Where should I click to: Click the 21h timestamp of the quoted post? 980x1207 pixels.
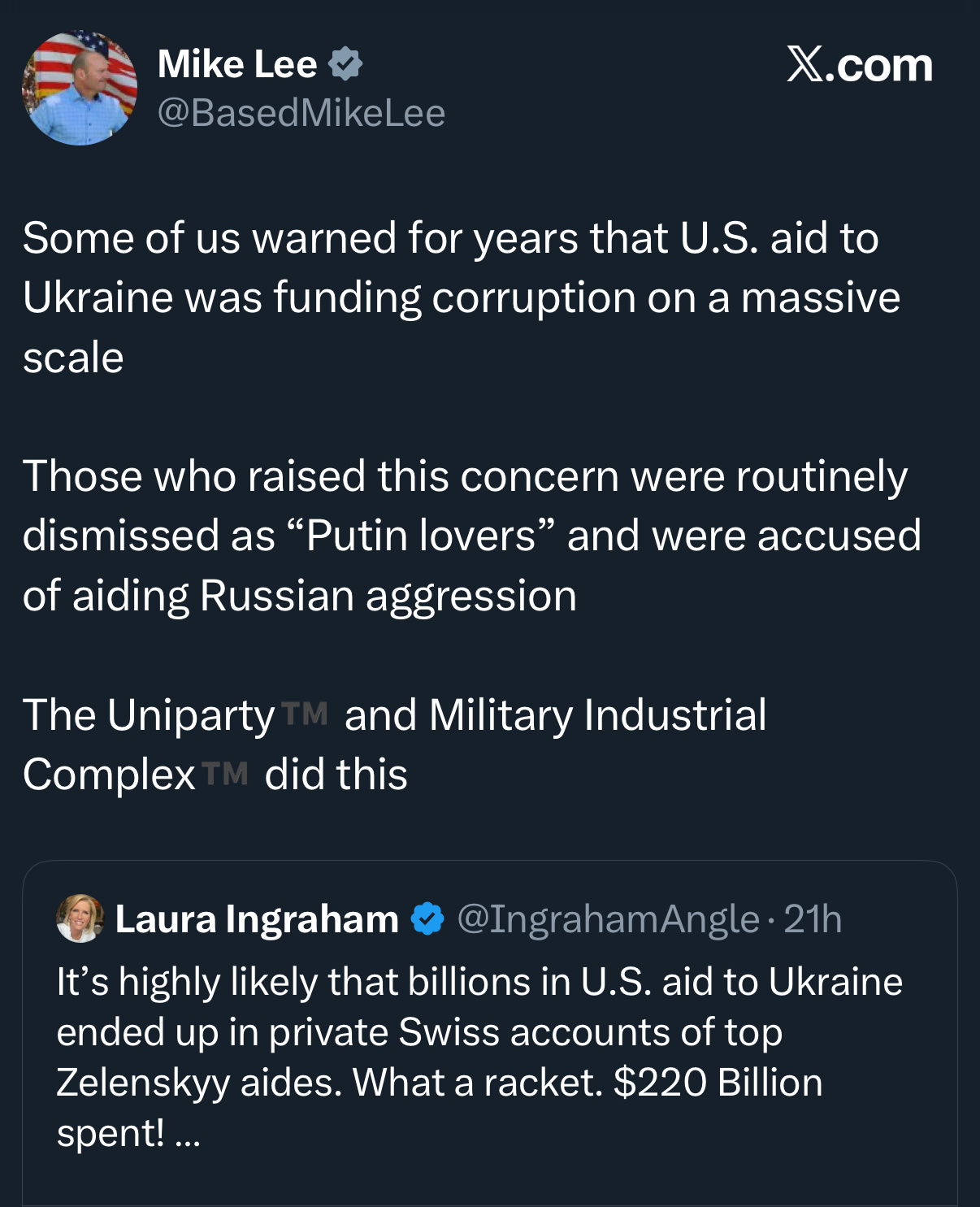813,918
